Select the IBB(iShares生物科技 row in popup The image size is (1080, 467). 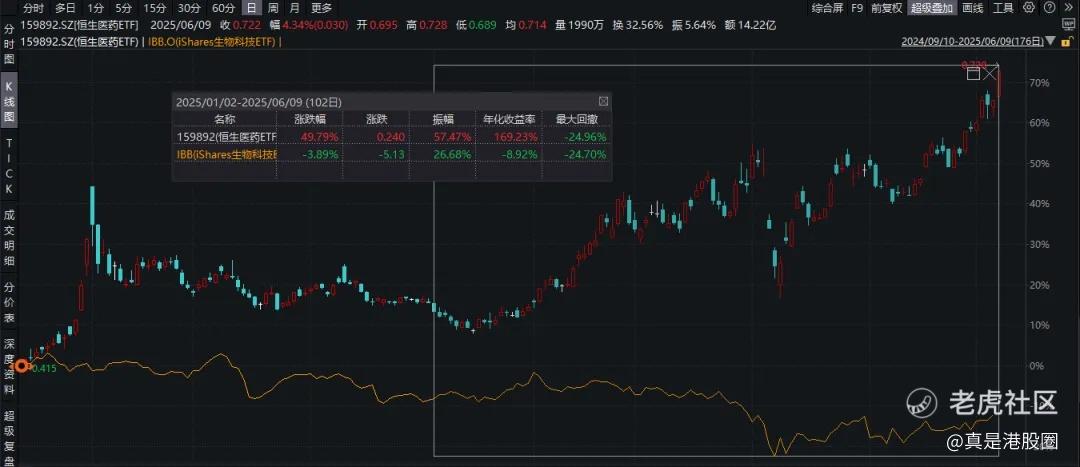(x=391, y=154)
